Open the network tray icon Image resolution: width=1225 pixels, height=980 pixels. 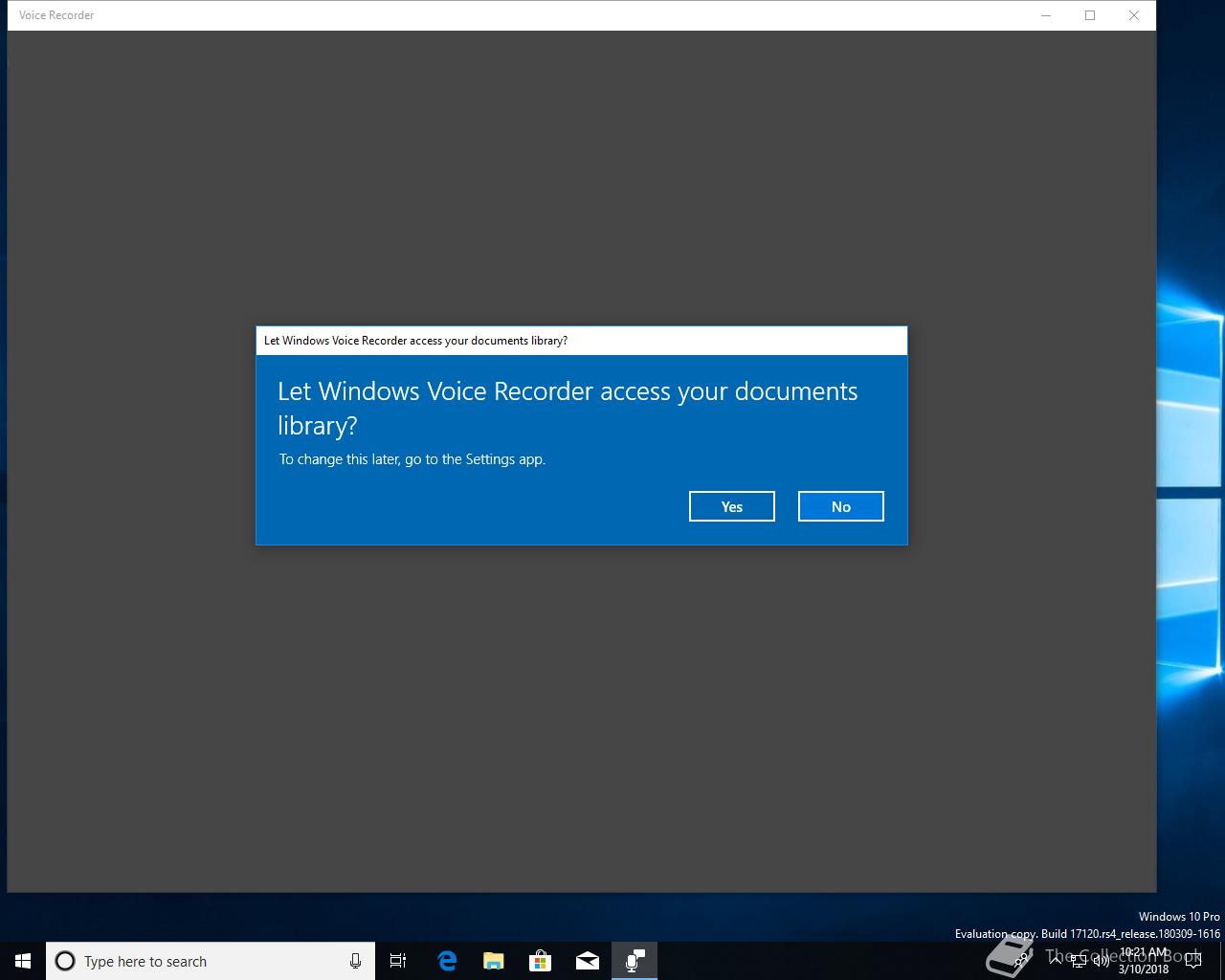click(1079, 961)
